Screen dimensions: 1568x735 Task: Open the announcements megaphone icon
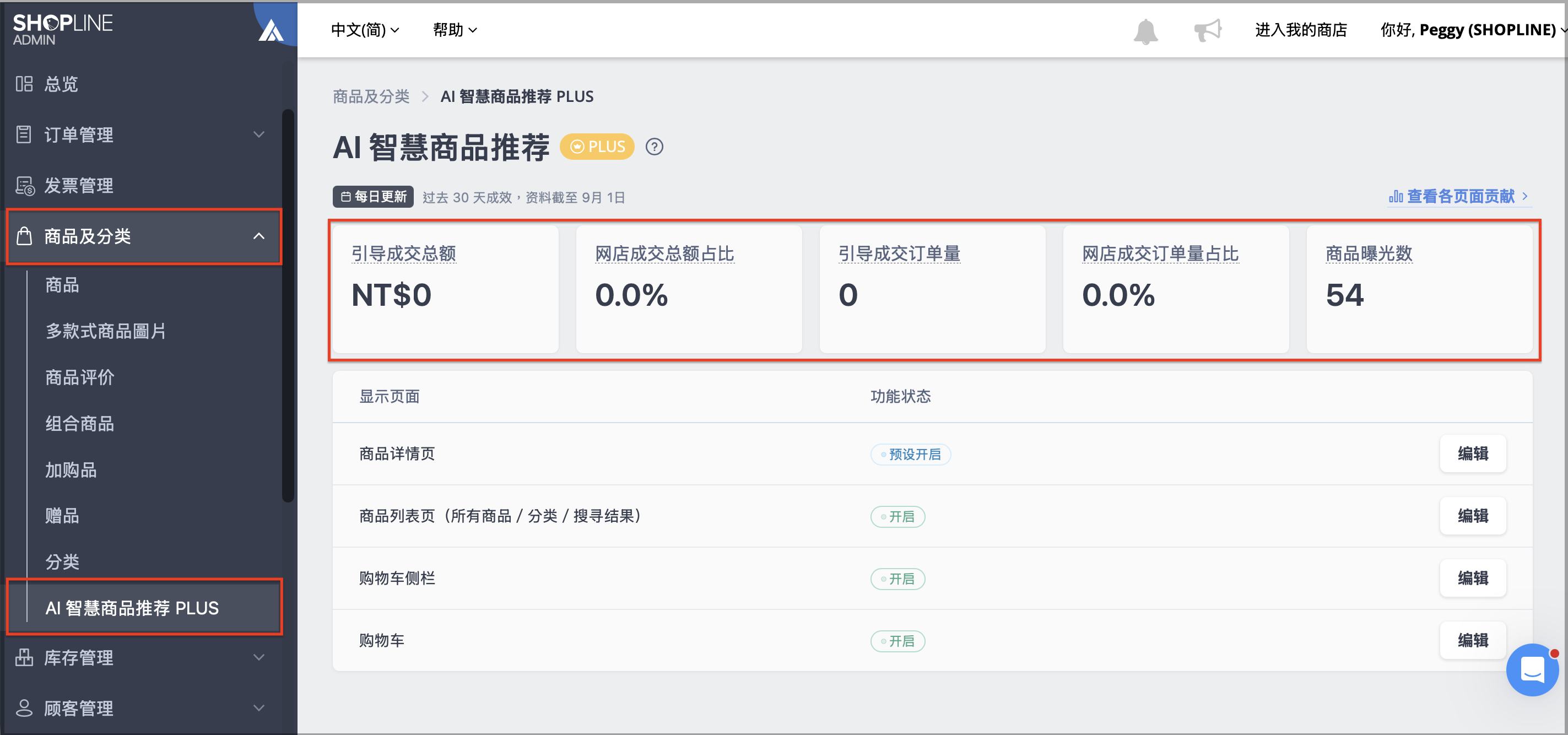coord(1208,30)
